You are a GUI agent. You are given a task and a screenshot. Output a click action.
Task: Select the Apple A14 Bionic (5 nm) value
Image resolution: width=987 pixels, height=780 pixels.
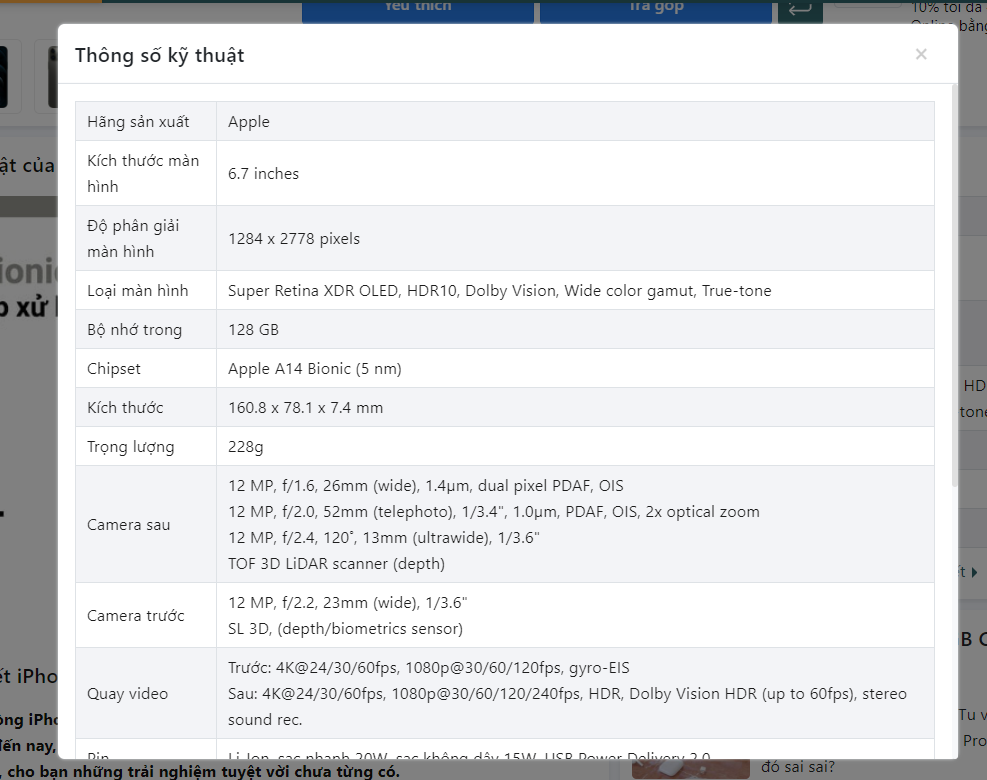pos(315,368)
